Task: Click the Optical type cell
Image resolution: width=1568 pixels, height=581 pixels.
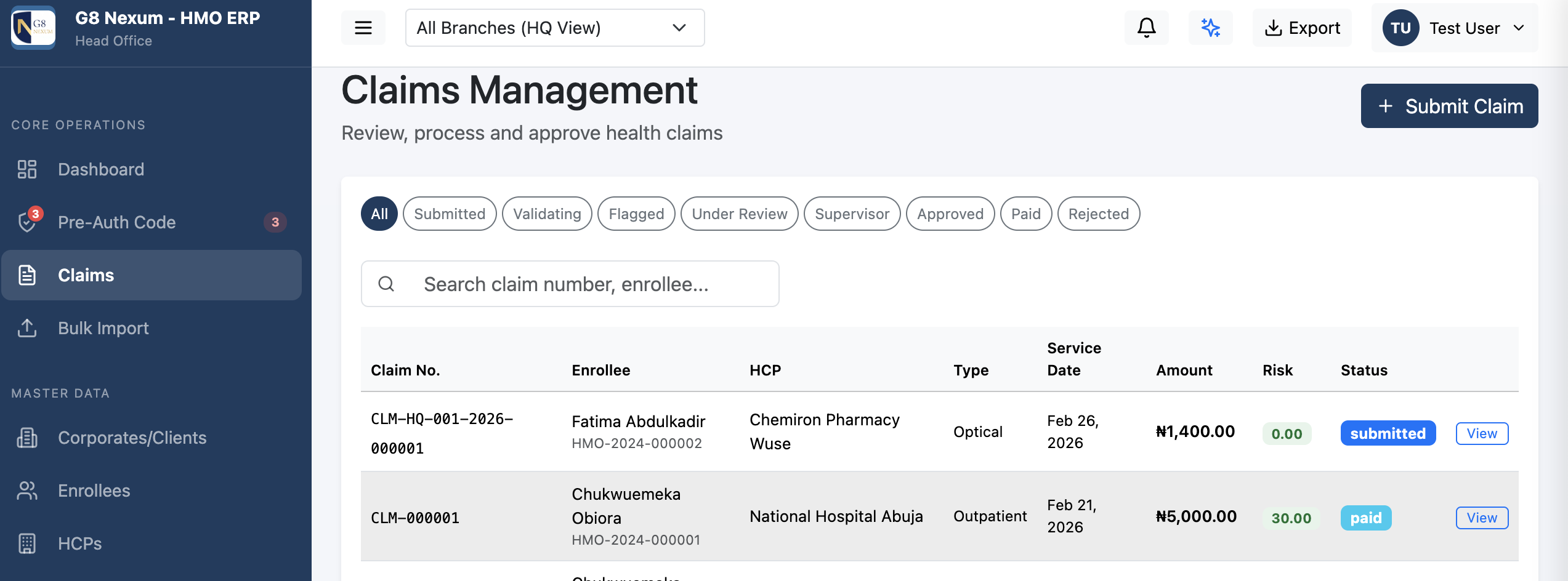Action: coord(977,431)
